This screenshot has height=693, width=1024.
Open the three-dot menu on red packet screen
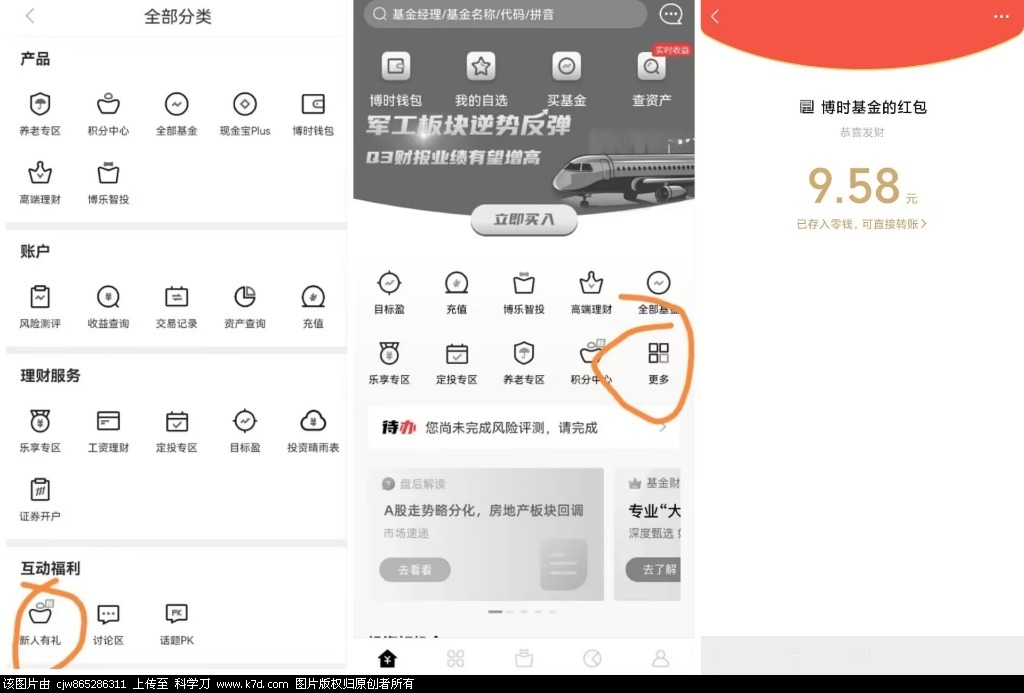click(1001, 16)
